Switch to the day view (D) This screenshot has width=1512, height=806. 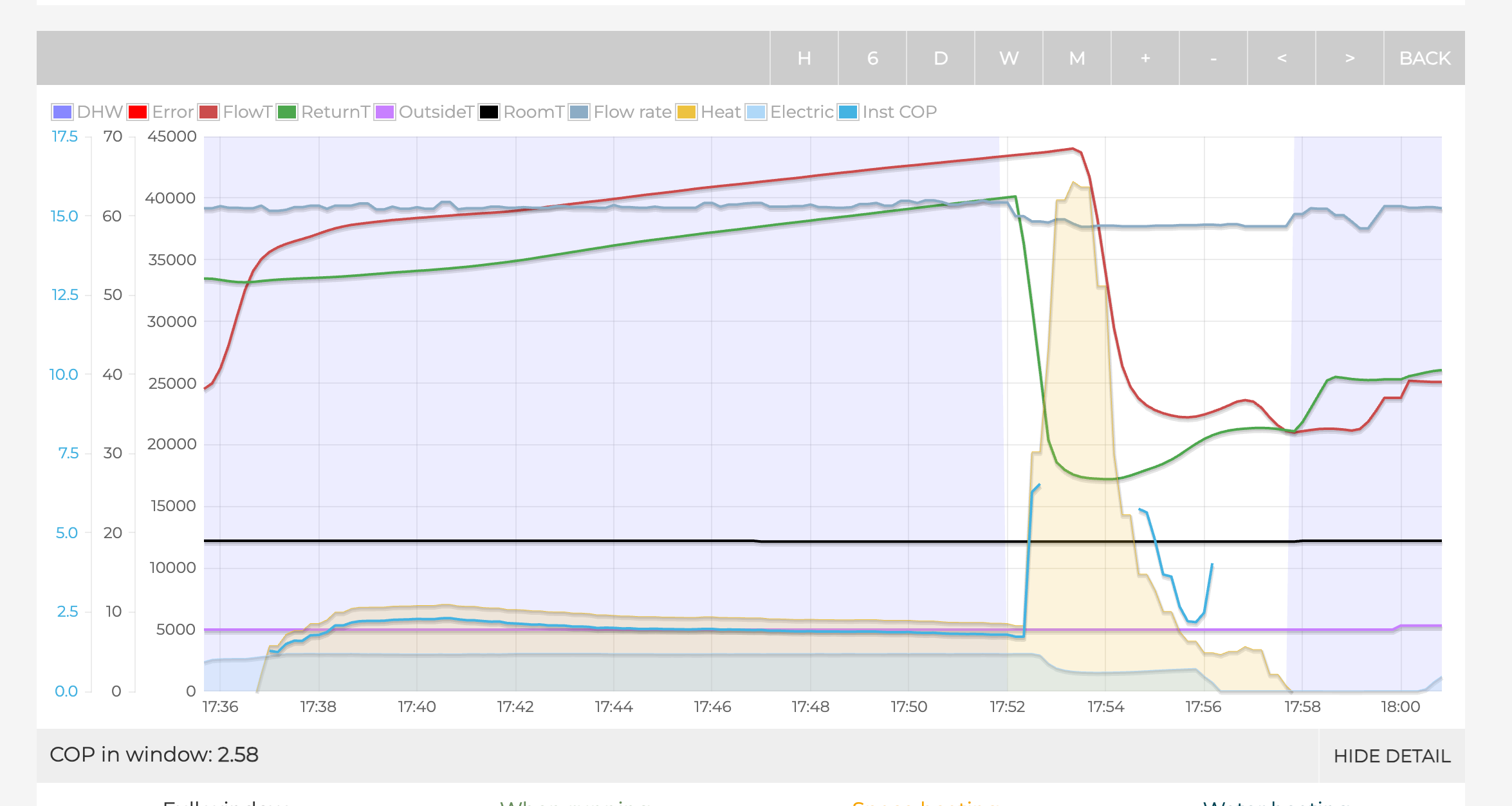(x=940, y=58)
